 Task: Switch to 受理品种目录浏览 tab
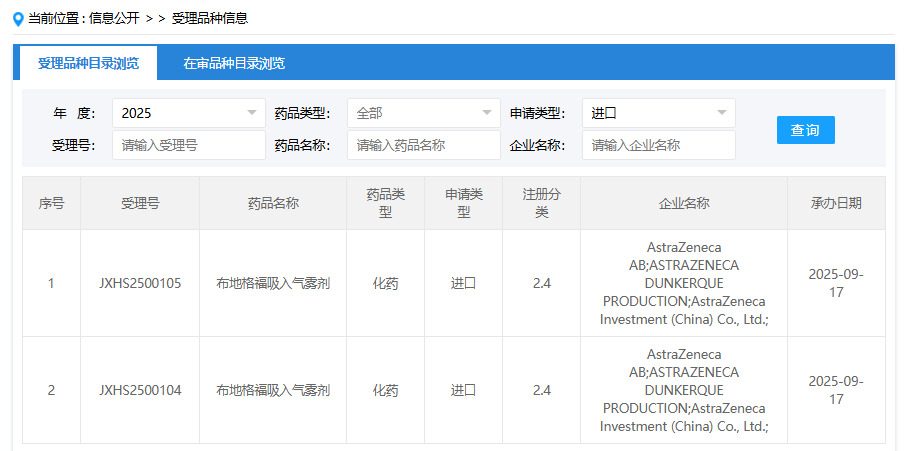pos(86,63)
